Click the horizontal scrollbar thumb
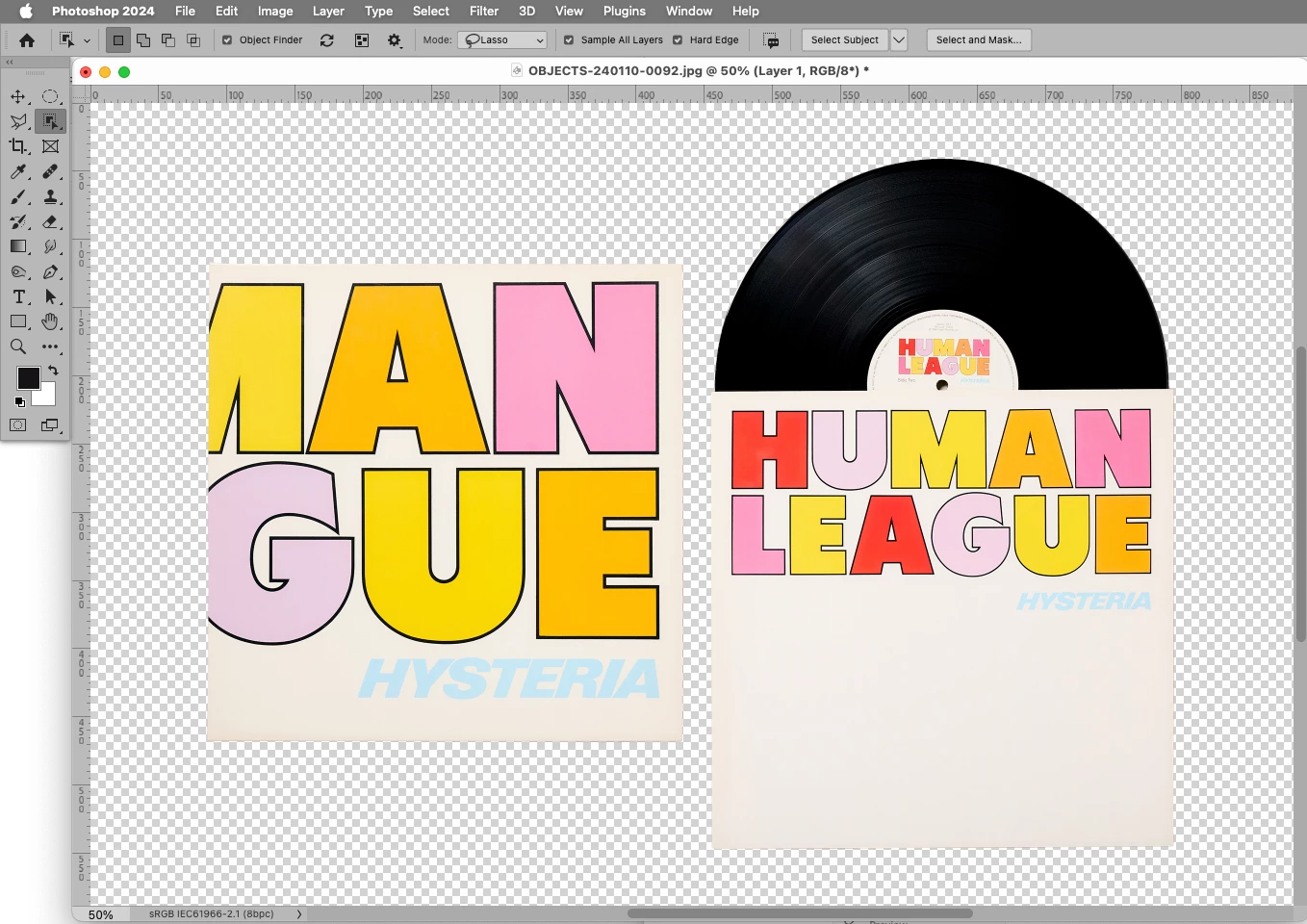 coord(800,913)
